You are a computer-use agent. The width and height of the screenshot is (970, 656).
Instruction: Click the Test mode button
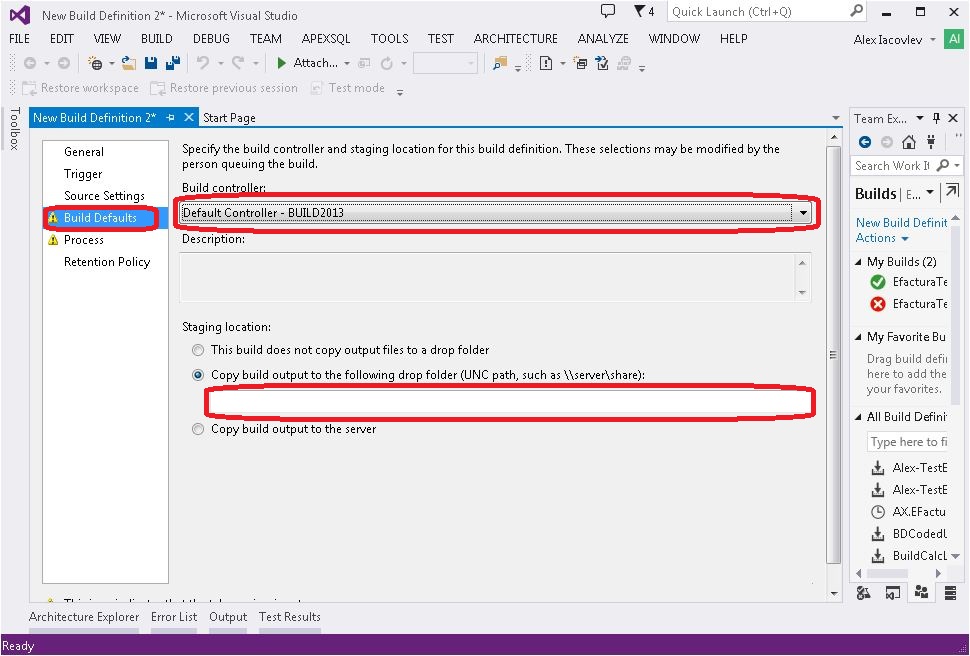[x=348, y=88]
